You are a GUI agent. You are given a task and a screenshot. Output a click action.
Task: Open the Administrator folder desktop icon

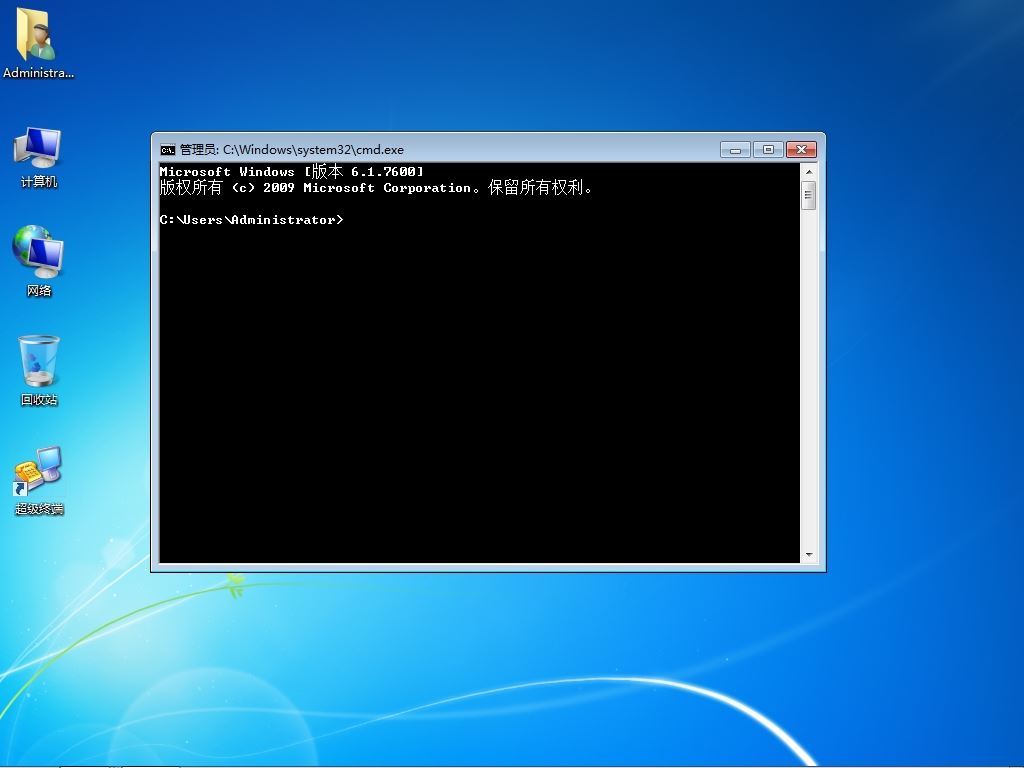pyautogui.click(x=38, y=44)
